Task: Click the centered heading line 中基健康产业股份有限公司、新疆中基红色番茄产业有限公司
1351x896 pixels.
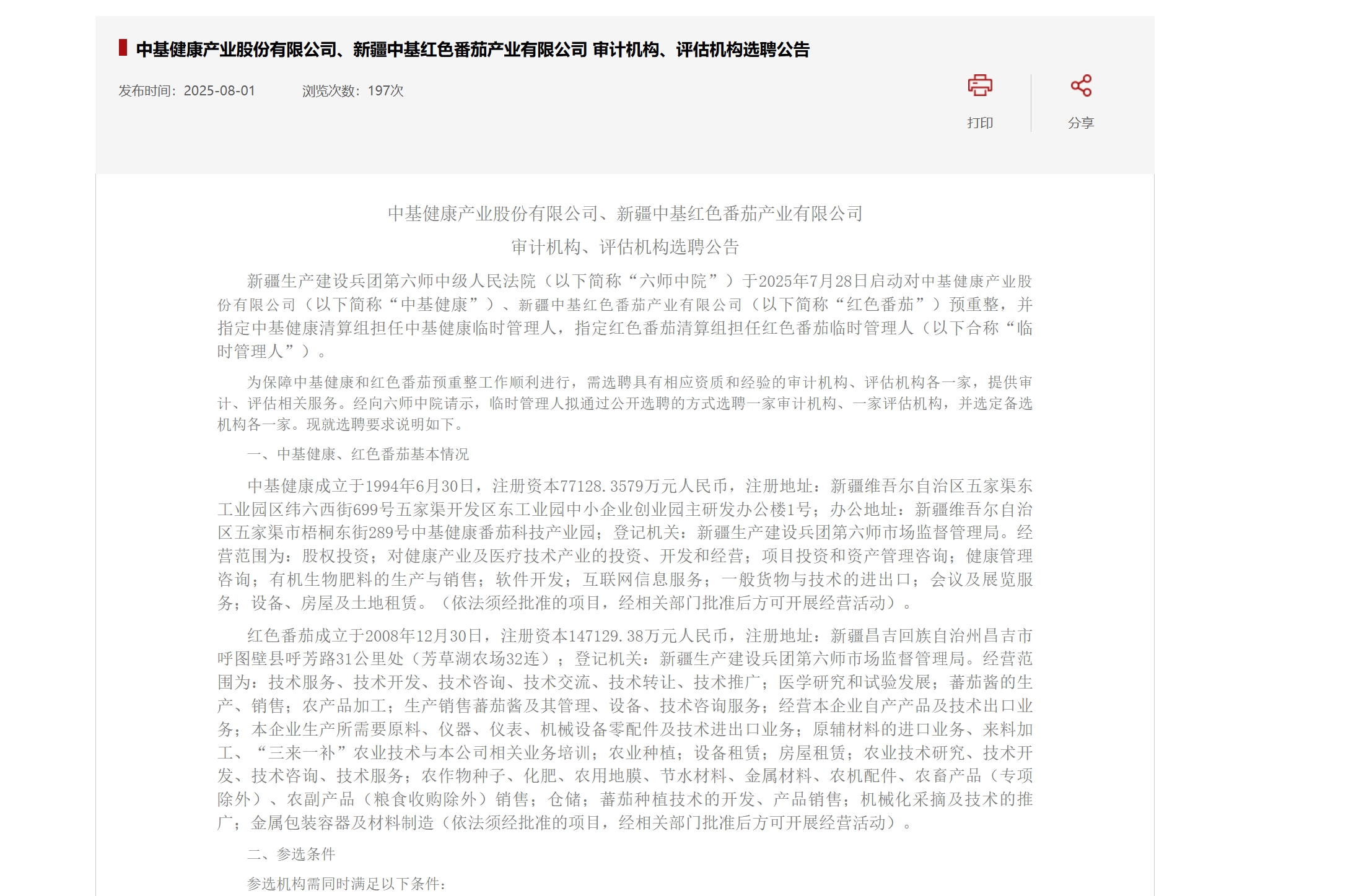Action: coord(625,214)
